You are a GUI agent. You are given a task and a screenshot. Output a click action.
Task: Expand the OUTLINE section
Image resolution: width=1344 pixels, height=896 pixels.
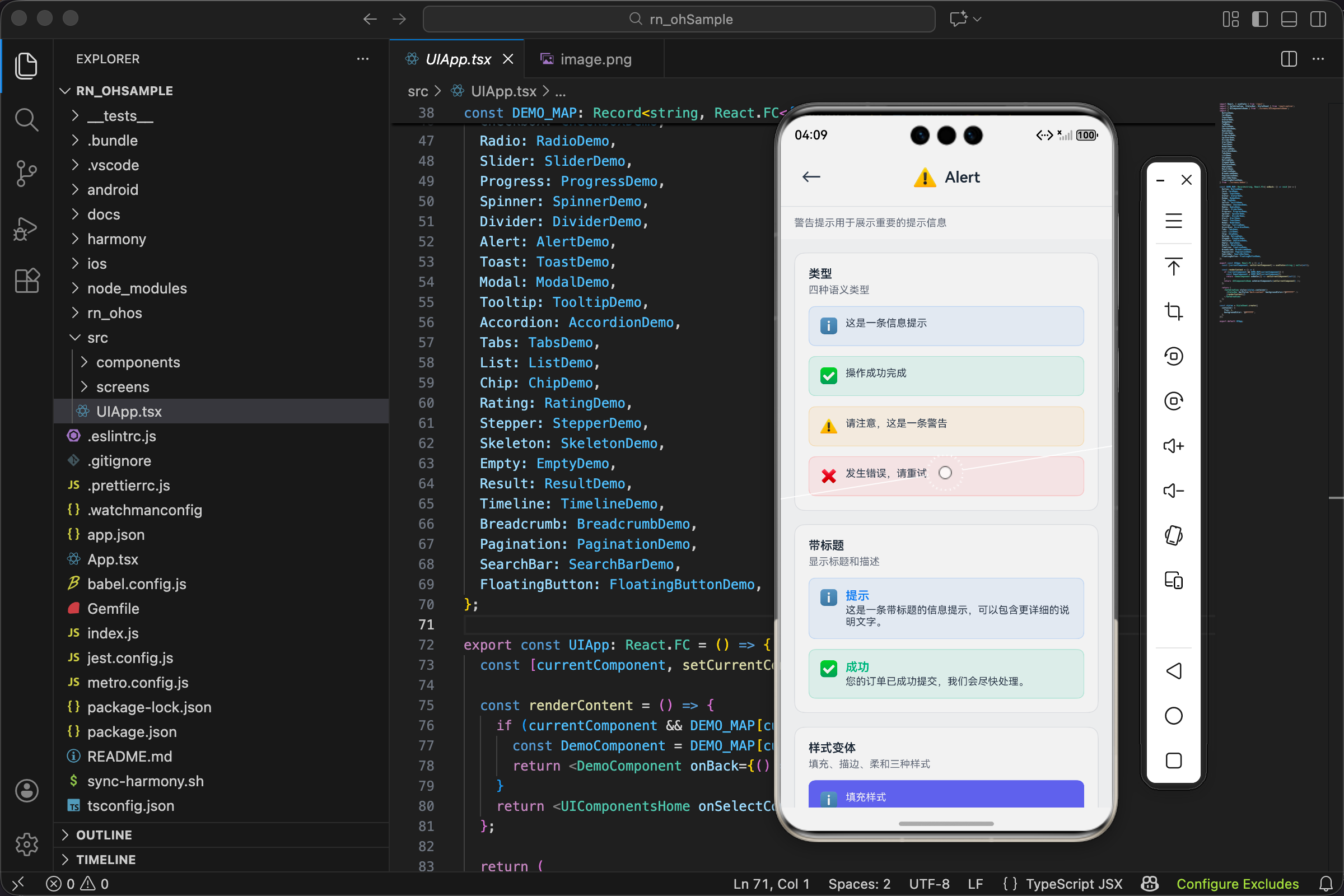[x=104, y=835]
